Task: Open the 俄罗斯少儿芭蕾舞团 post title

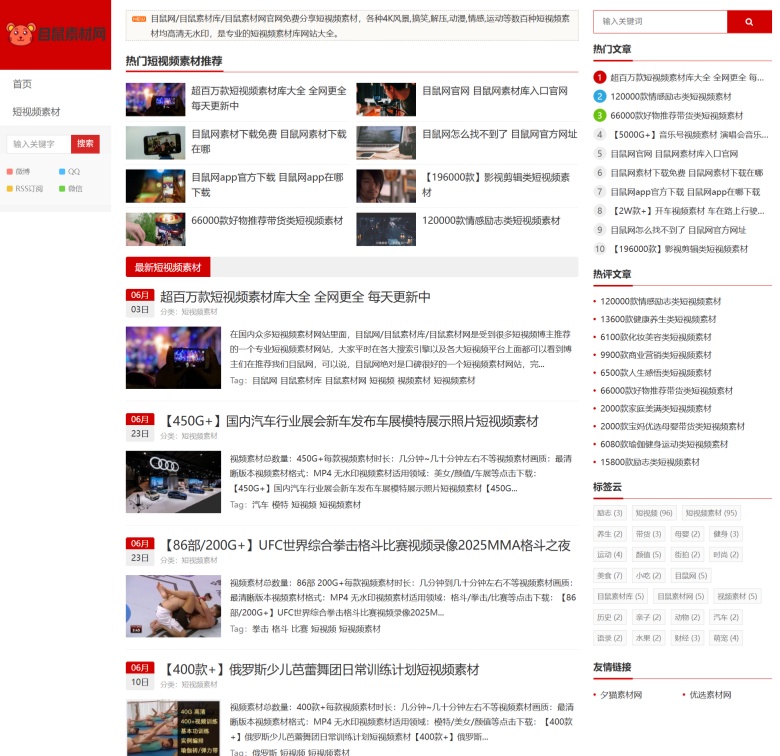Action: 320,670
